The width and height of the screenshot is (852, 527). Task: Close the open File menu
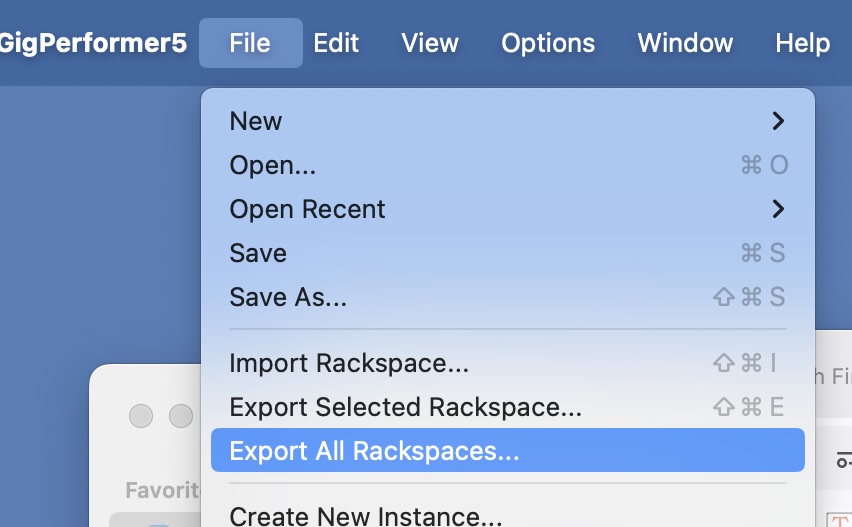[250, 43]
